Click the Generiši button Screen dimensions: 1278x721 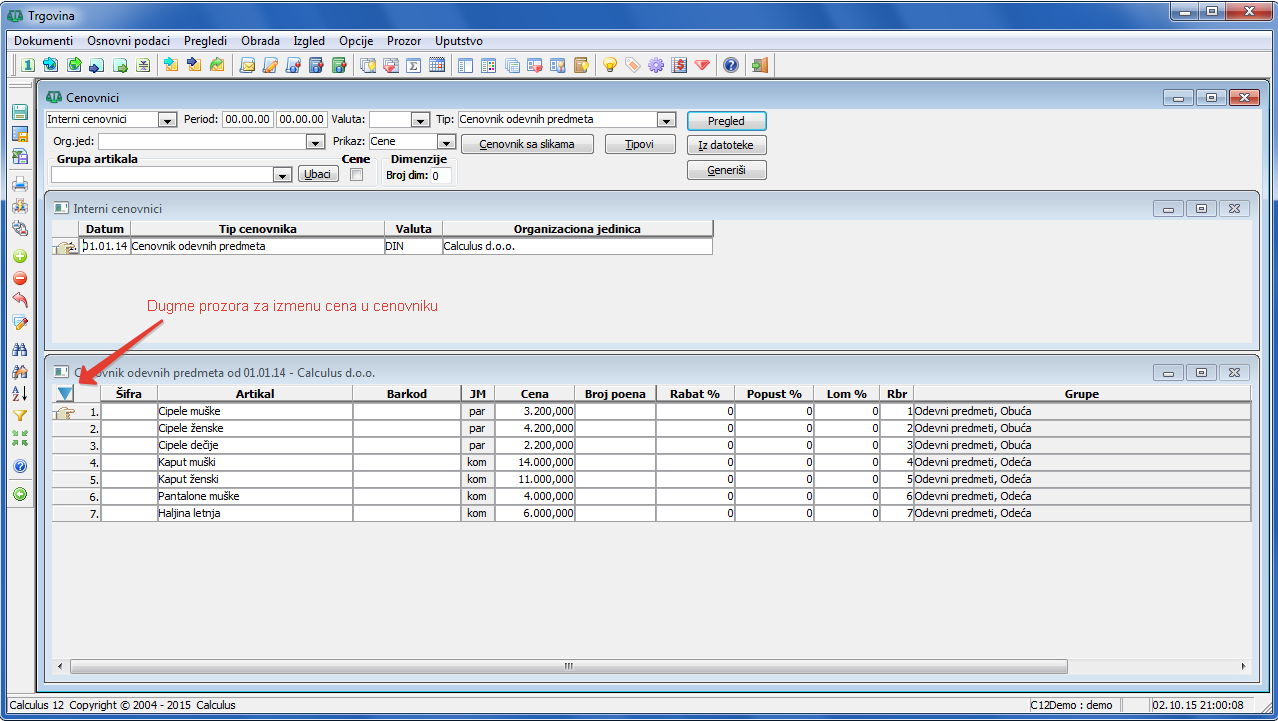point(726,170)
